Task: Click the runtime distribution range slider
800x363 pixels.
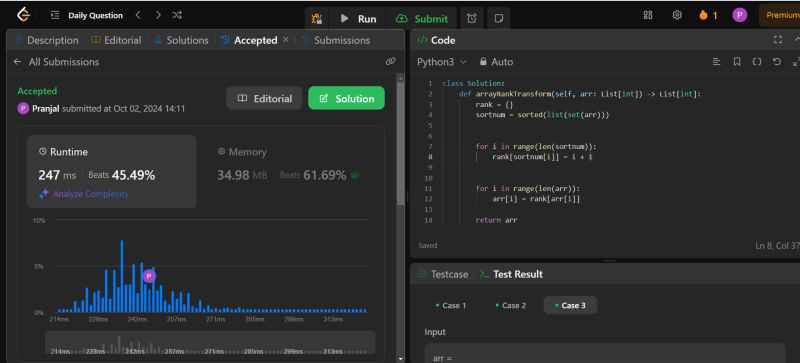Action: pos(210,343)
